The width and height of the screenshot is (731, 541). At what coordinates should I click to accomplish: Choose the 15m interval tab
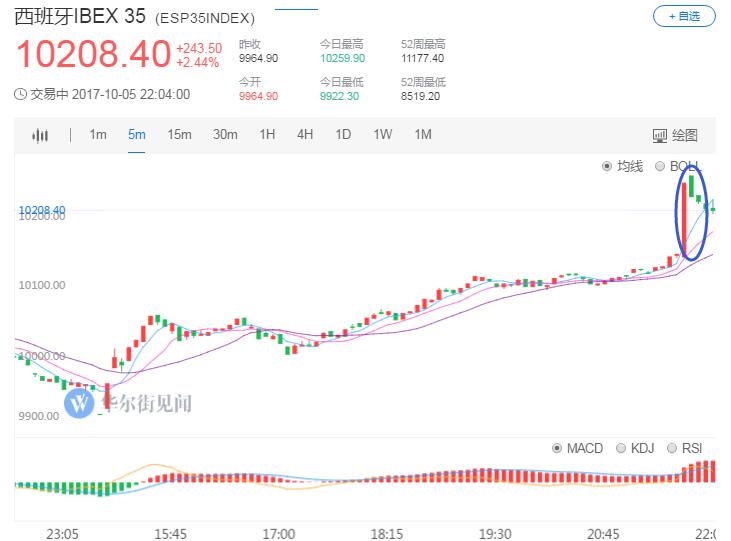(x=179, y=135)
